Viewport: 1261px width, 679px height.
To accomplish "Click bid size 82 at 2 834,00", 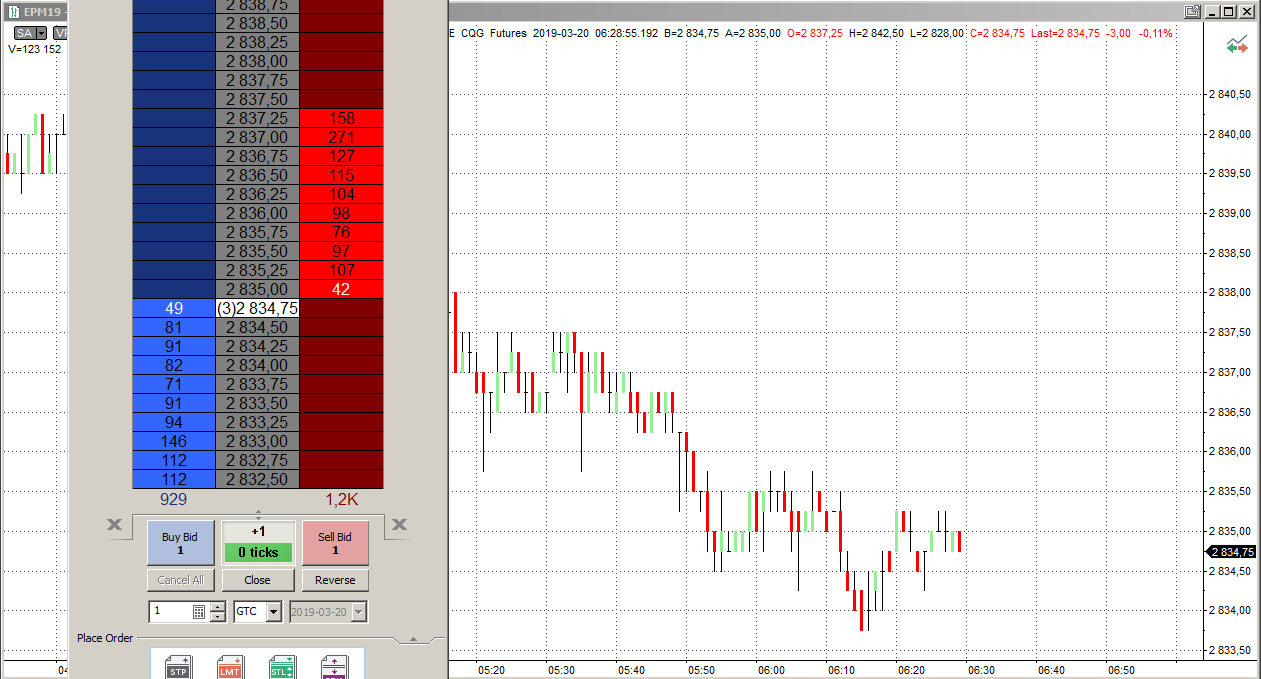I will 174,365.
